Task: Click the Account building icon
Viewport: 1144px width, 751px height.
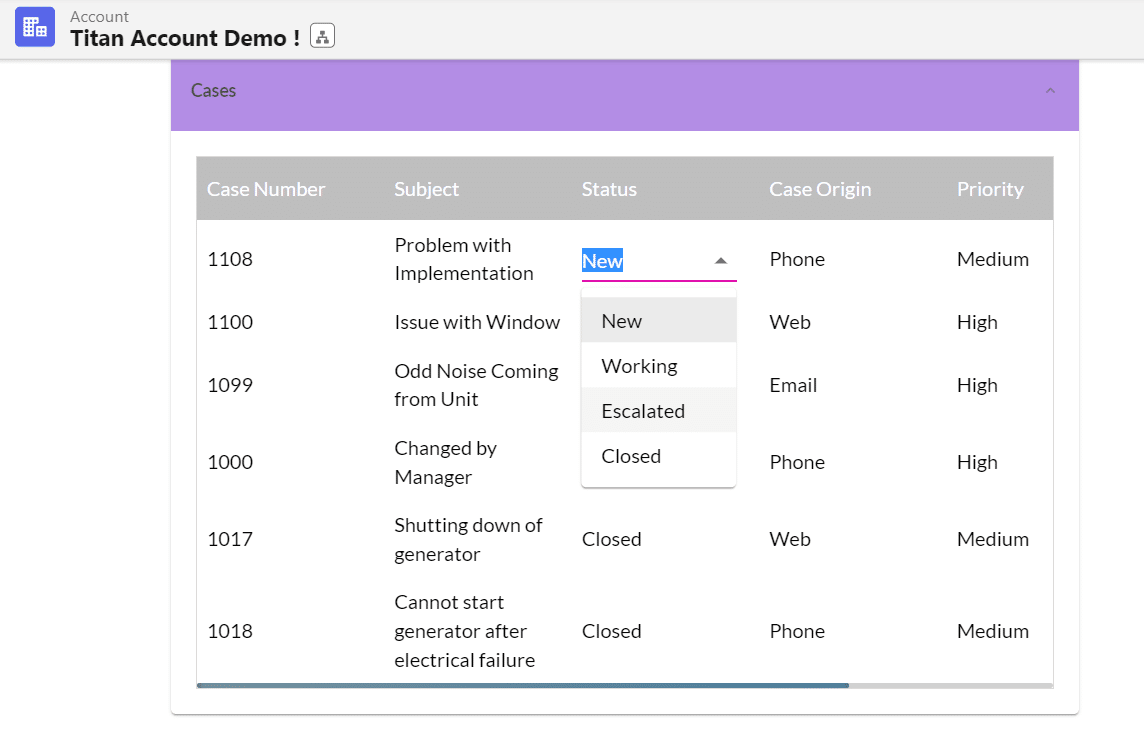Action: (35, 27)
